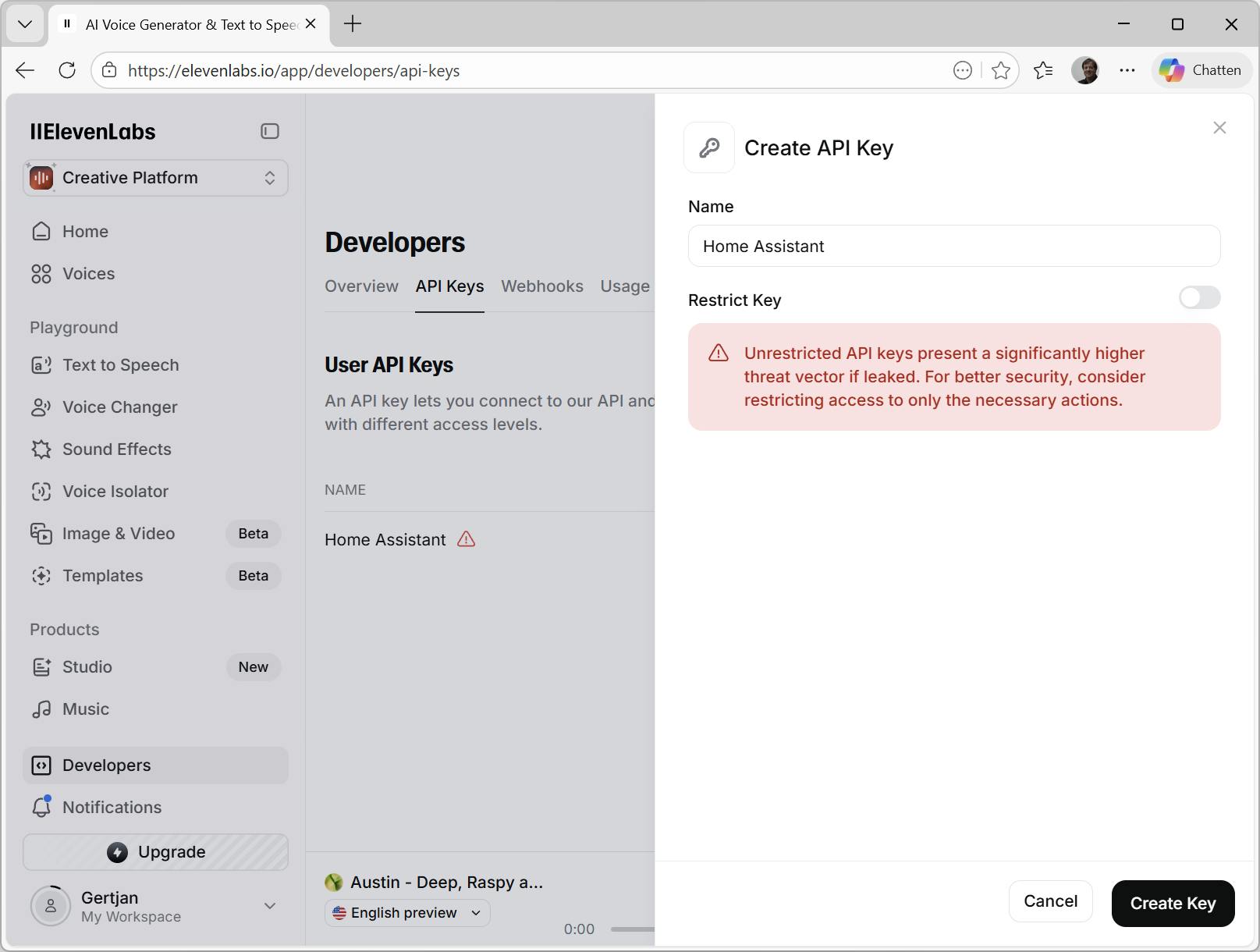Image resolution: width=1260 pixels, height=952 pixels.
Task: Click the Home icon in the sidebar
Action: 41,232
